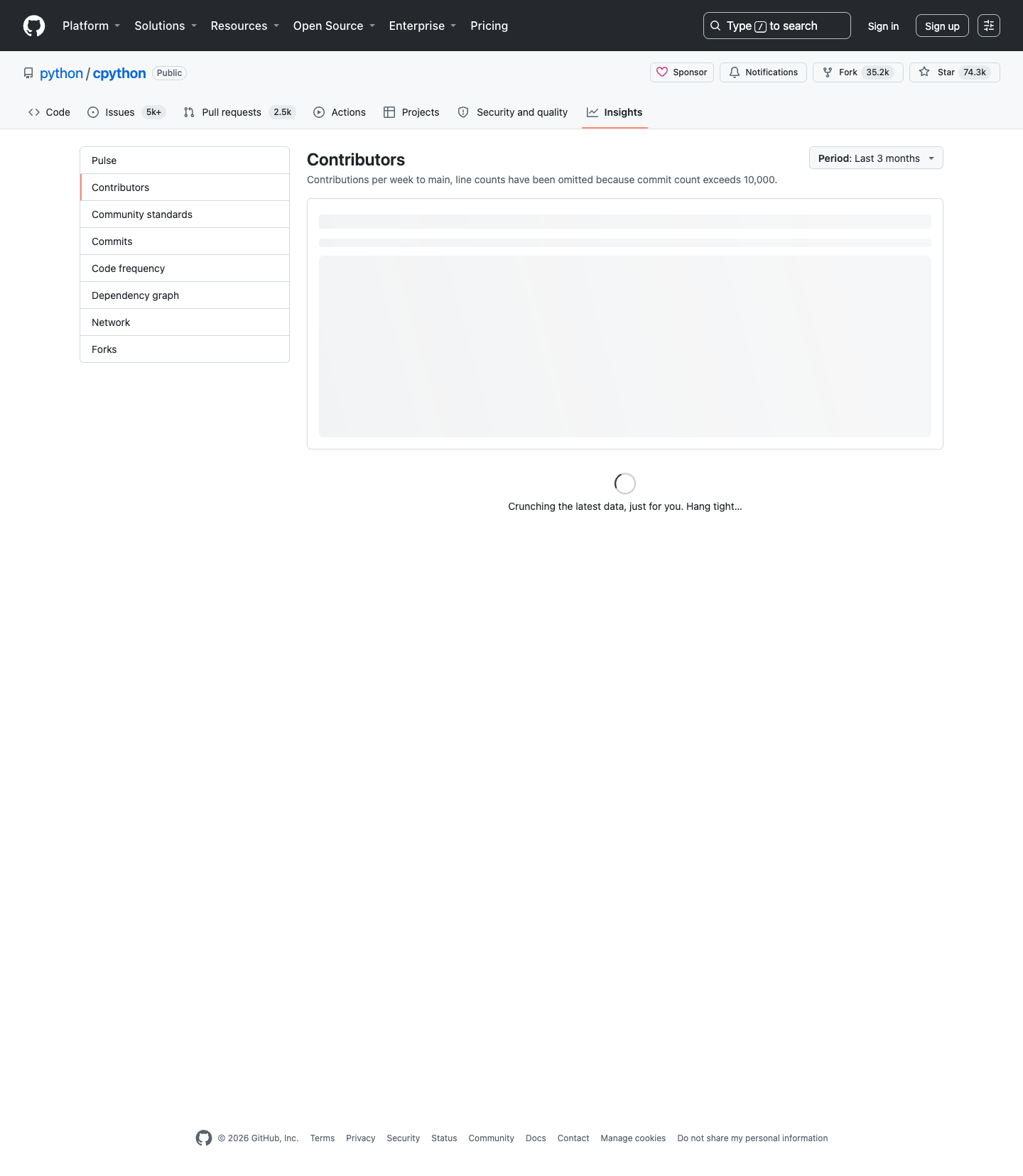Open Commits in the sidebar
Viewport: 1023px width, 1176px height.
click(185, 241)
